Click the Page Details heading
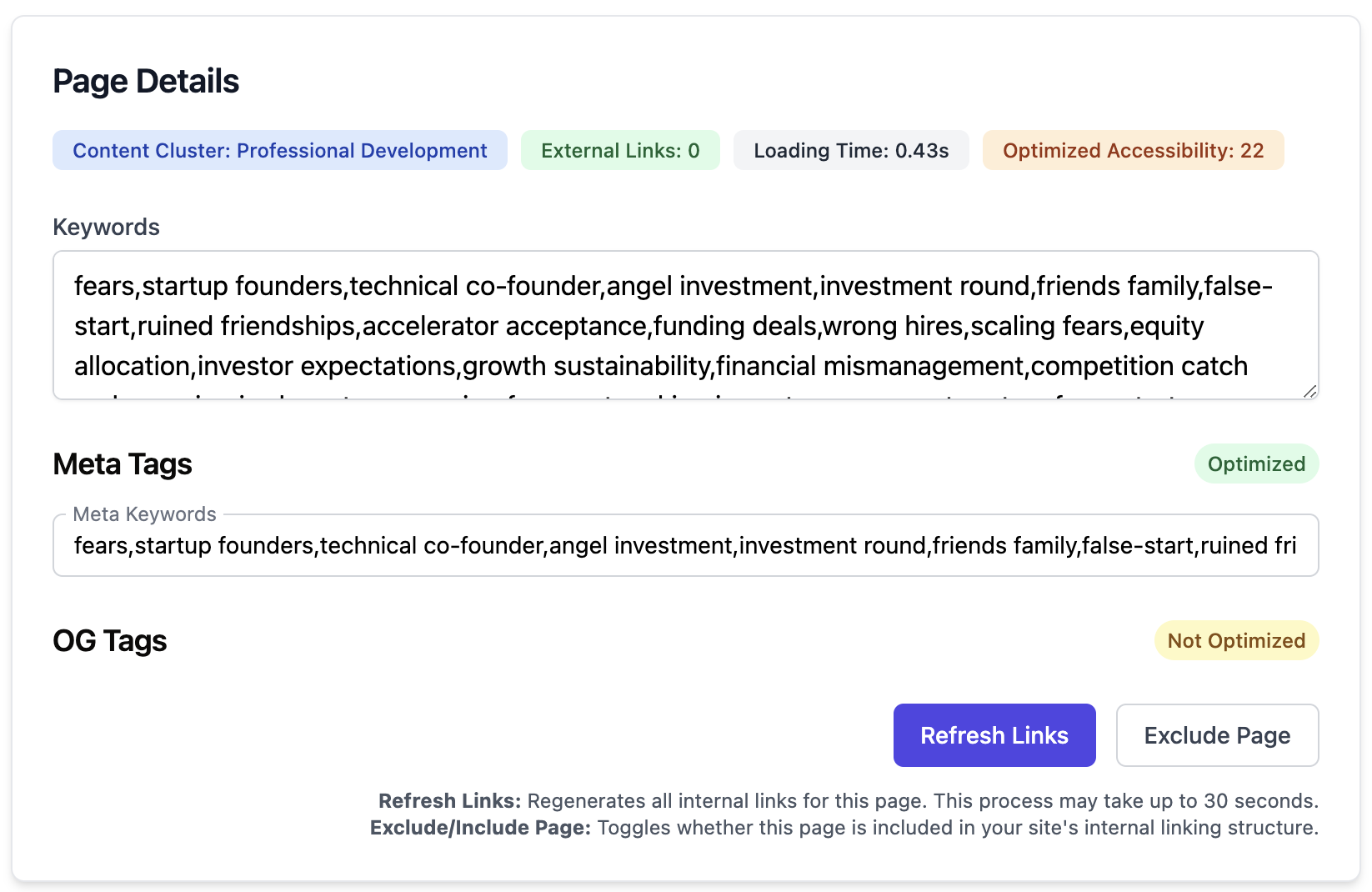Screen dimensions: 1372x892 point(146,82)
